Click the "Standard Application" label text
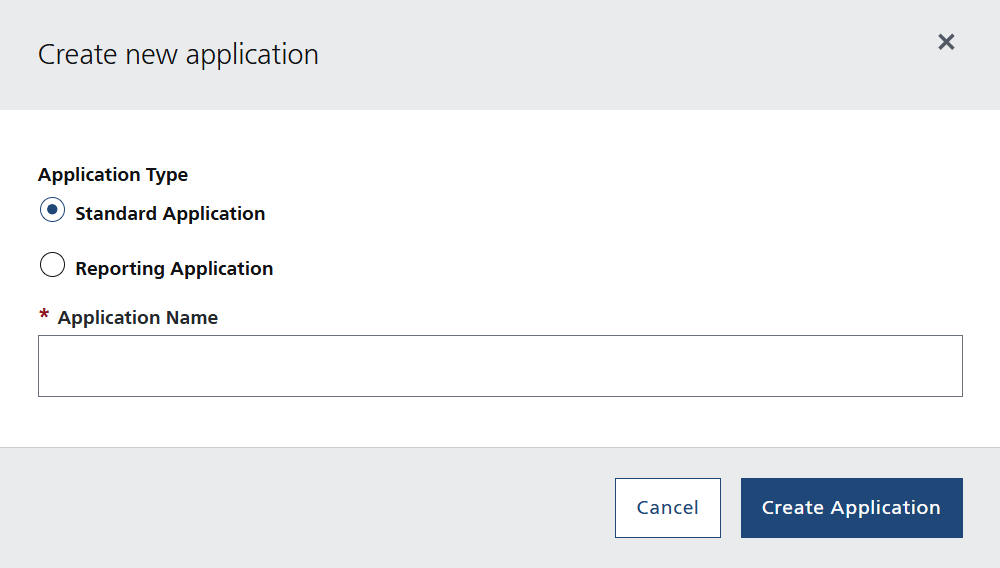The image size is (1000, 568). [170, 214]
